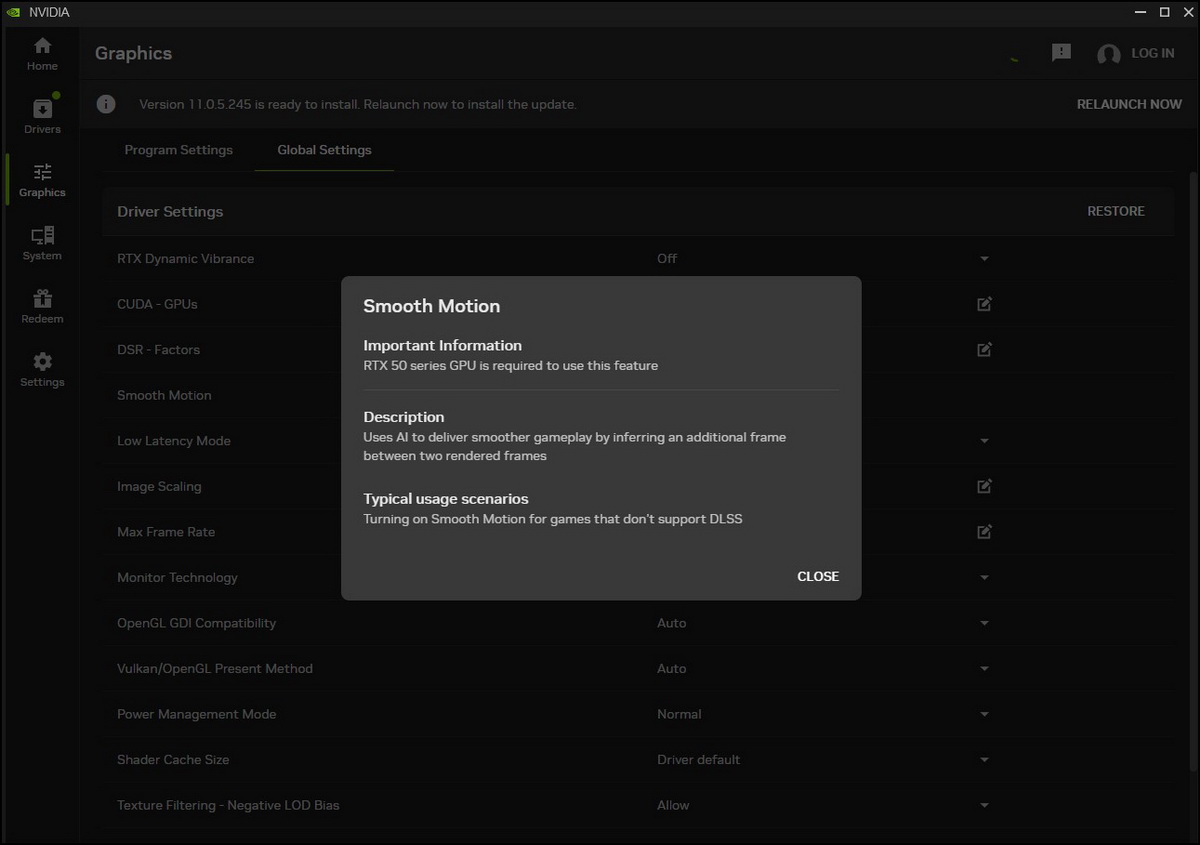The image size is (1200, 845).
Task: Open Shader Cache Size dropdown
Action: click(984, 760)
